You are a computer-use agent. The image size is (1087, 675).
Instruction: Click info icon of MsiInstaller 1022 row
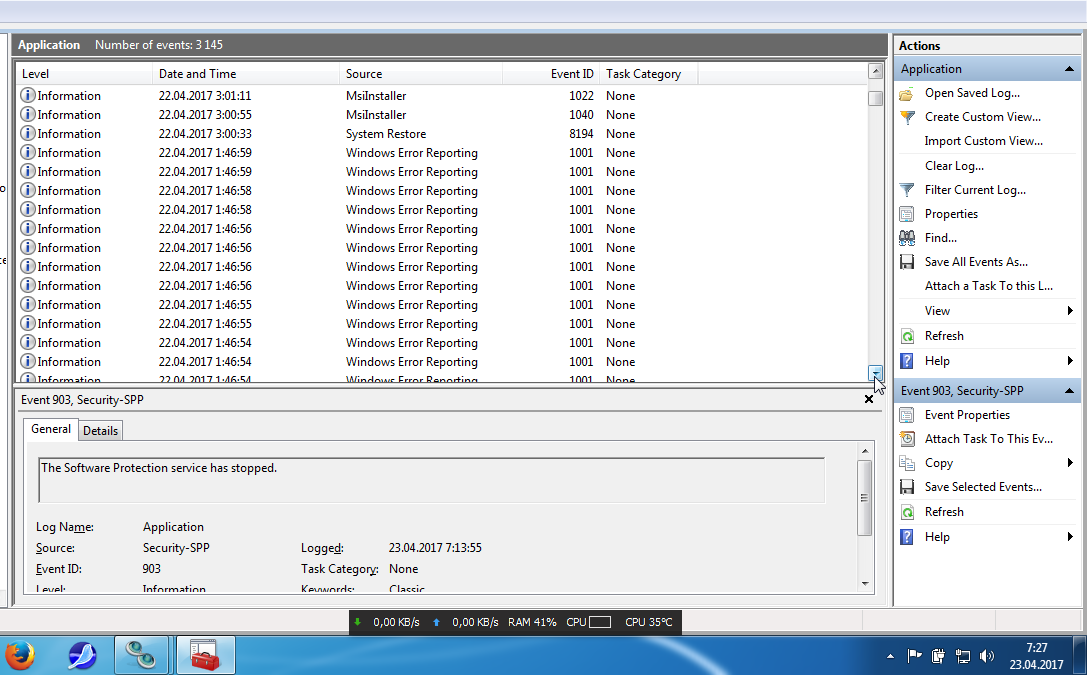pos(28,96)
